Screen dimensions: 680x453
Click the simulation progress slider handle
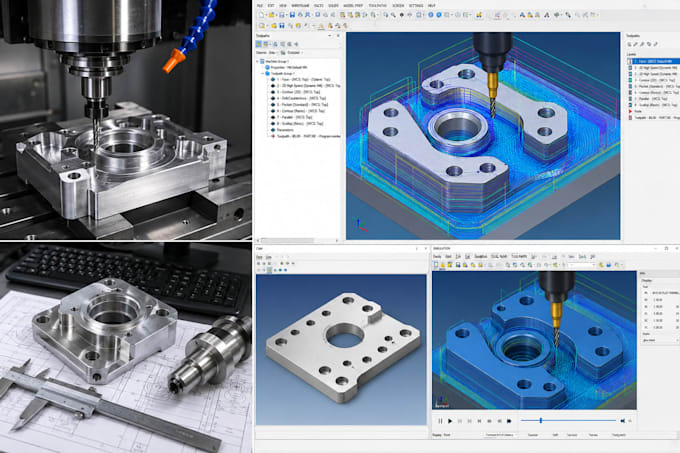[541, 420]
